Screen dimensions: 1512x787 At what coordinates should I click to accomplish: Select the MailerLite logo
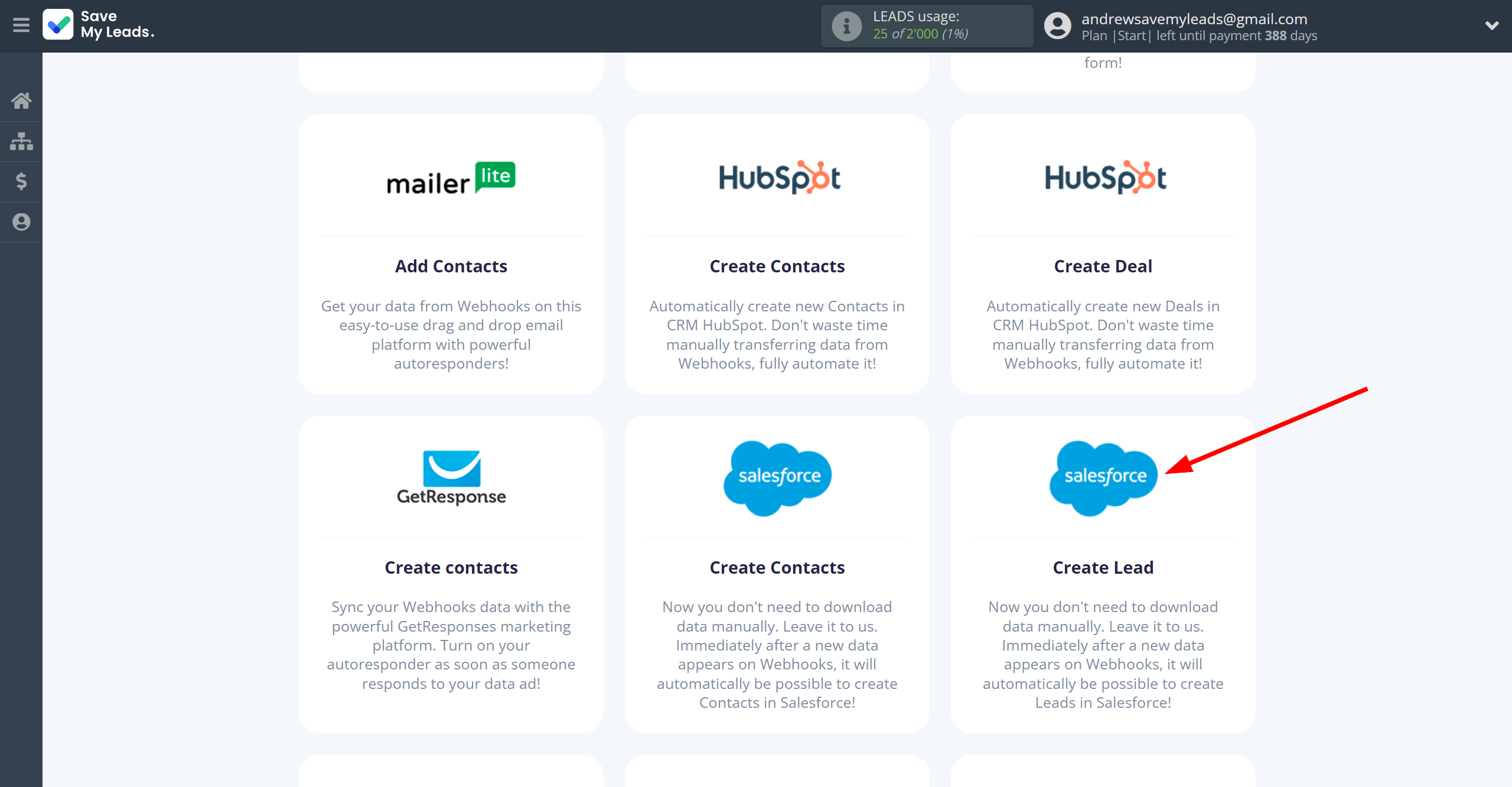coord(451,178)
